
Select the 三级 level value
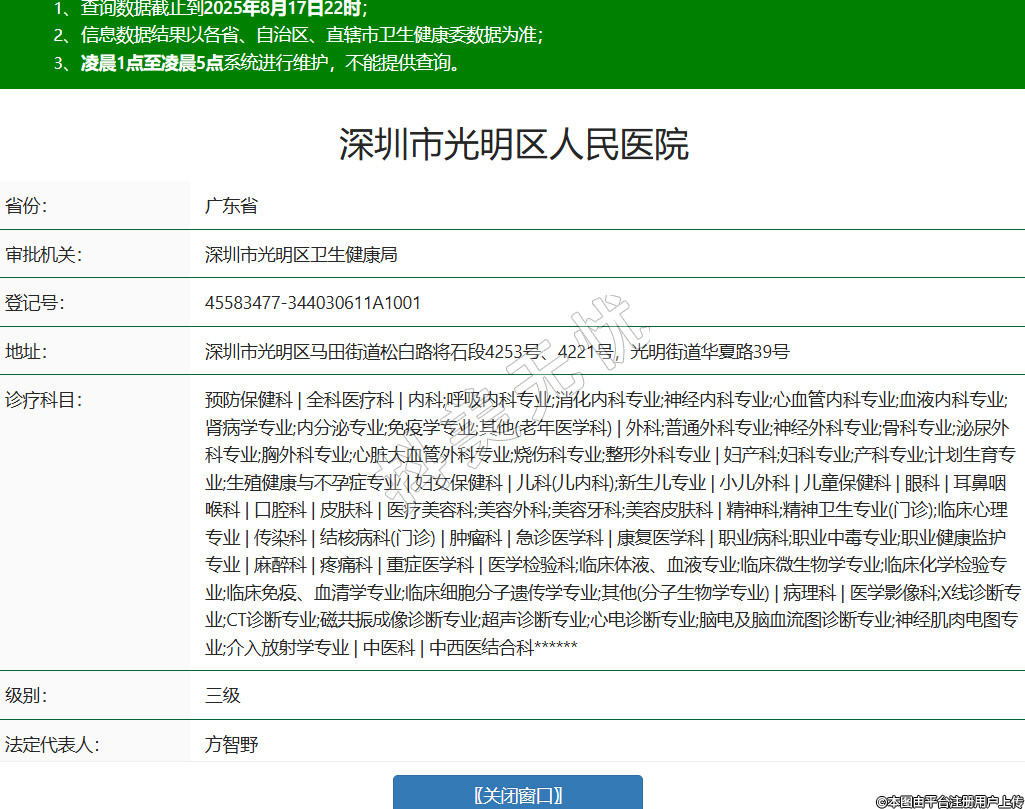click(x=223, y=696)
